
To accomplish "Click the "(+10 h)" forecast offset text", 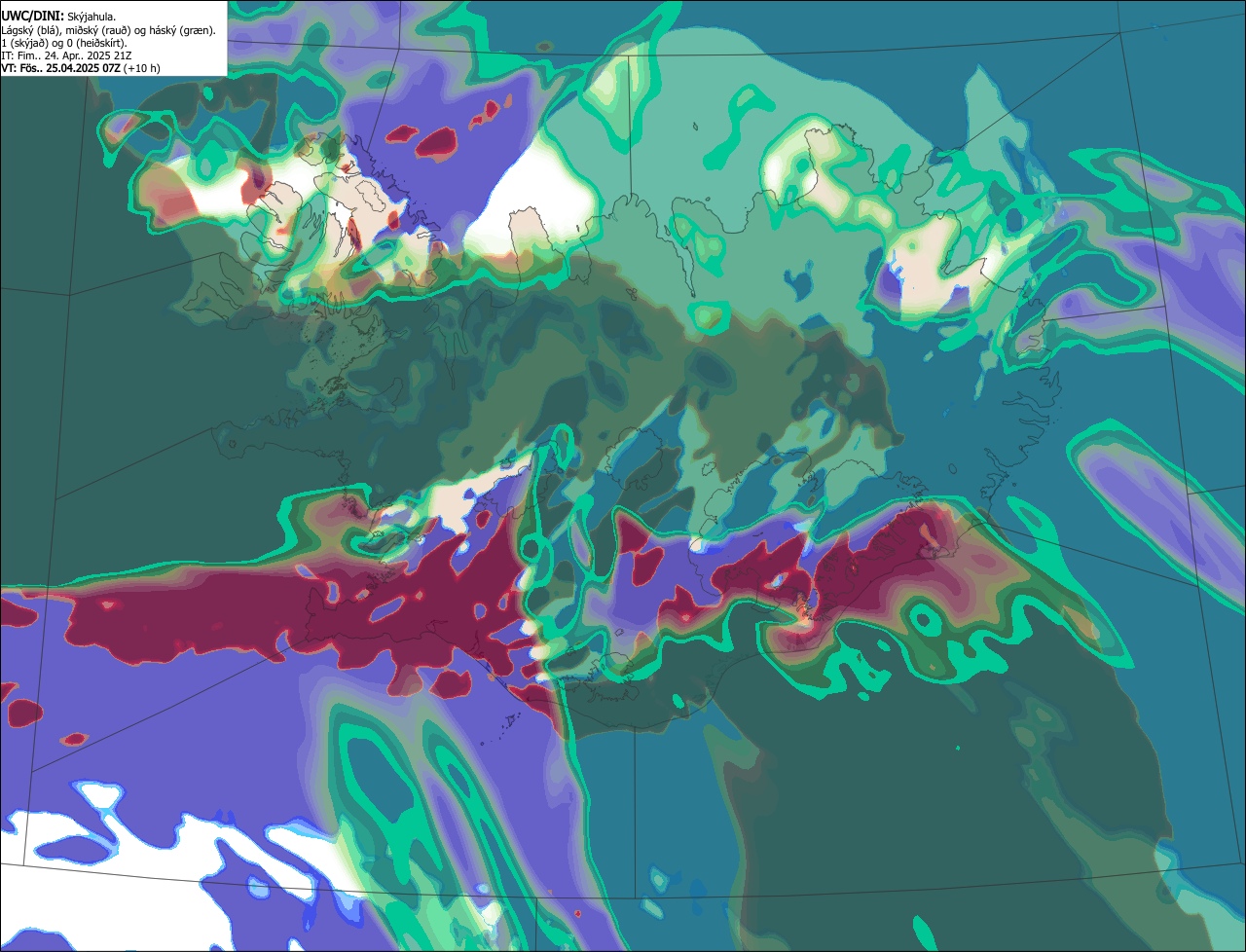I will (x=142, y=68).
